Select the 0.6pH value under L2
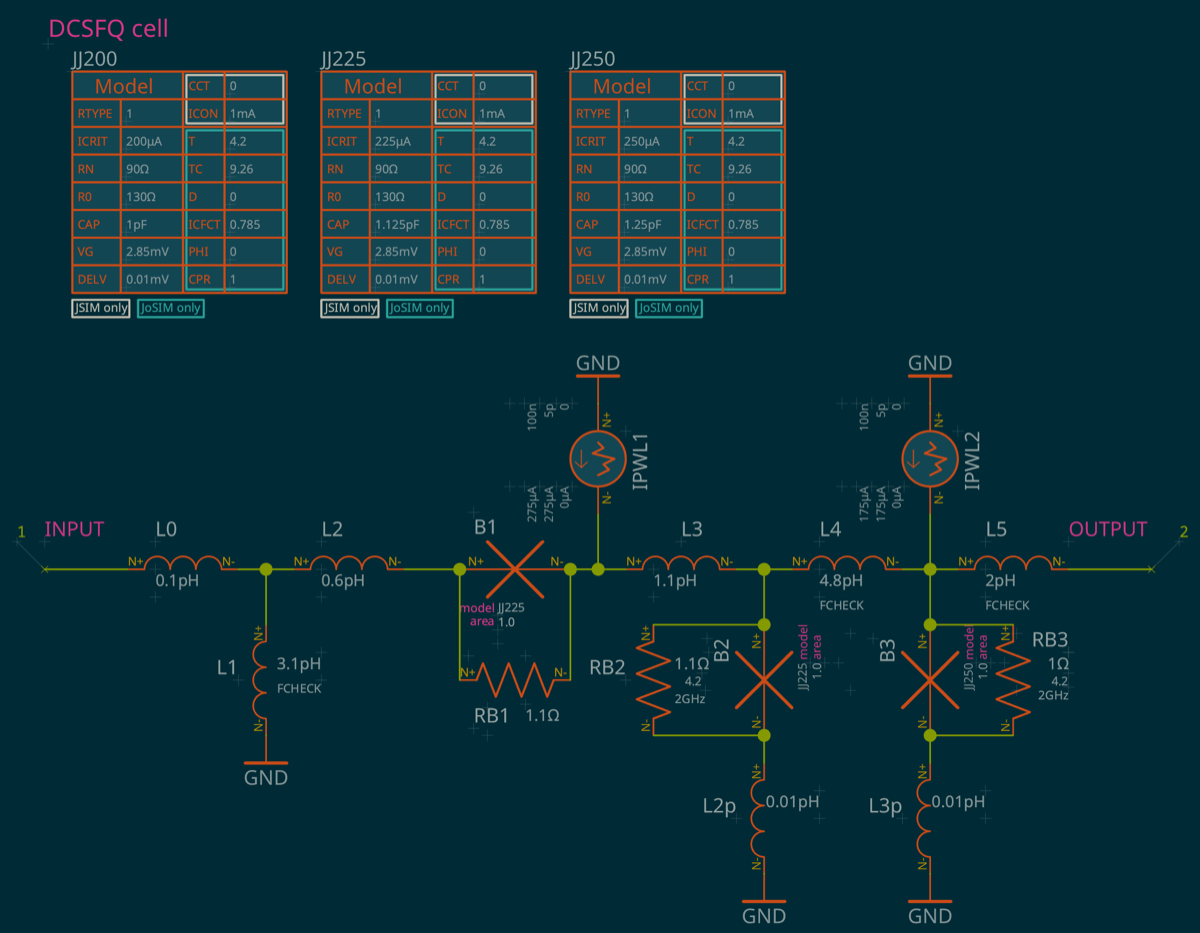Viewport: 1200px width, 933px height. tap(341, 580)
